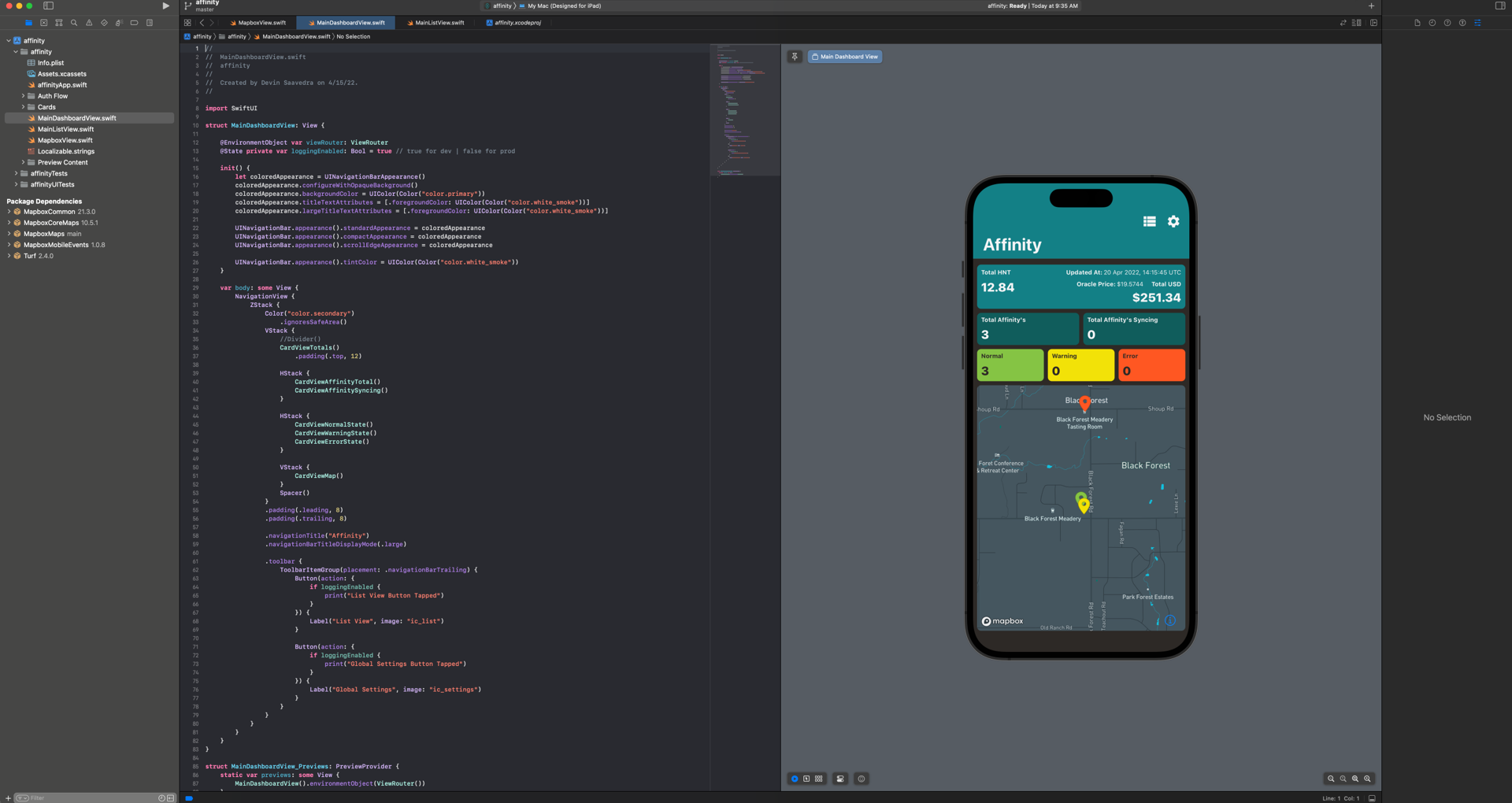
Task: Zoom in the preview canvas
Action: pos(1367,779)
